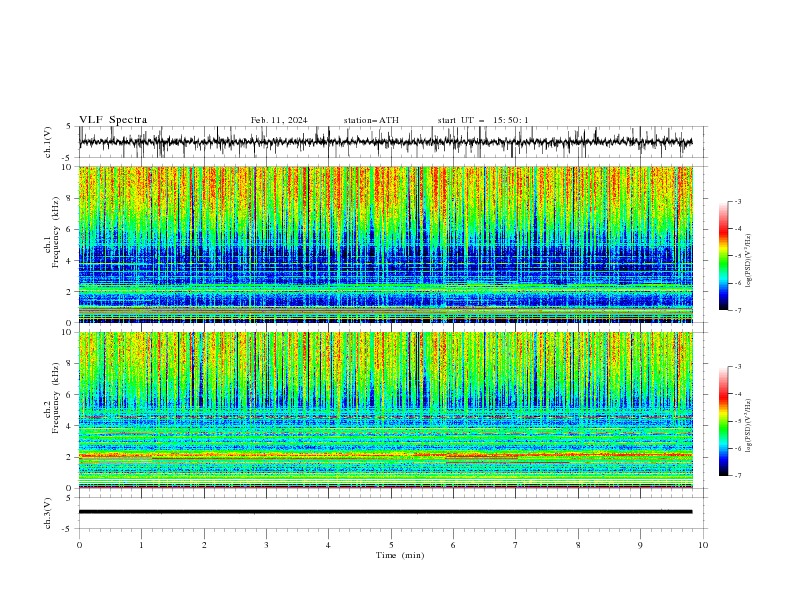The height and width of the screenshot is (612, 792).
Task: Click the "6" tick on time axis
Action: [453, 545]
